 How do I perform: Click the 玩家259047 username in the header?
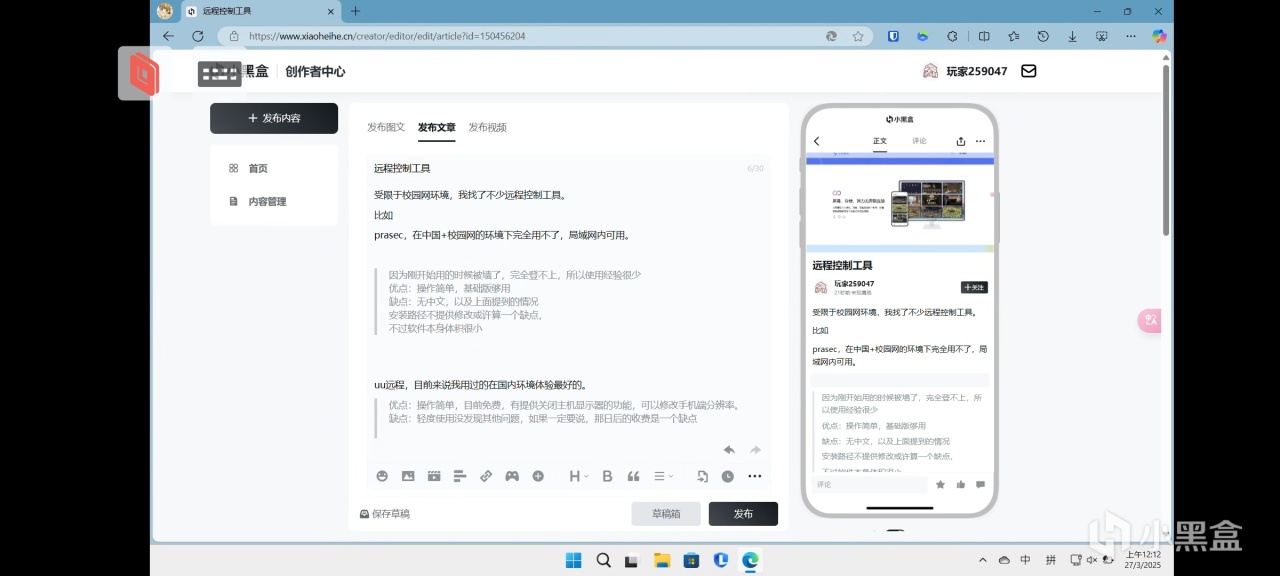(977, 71)
